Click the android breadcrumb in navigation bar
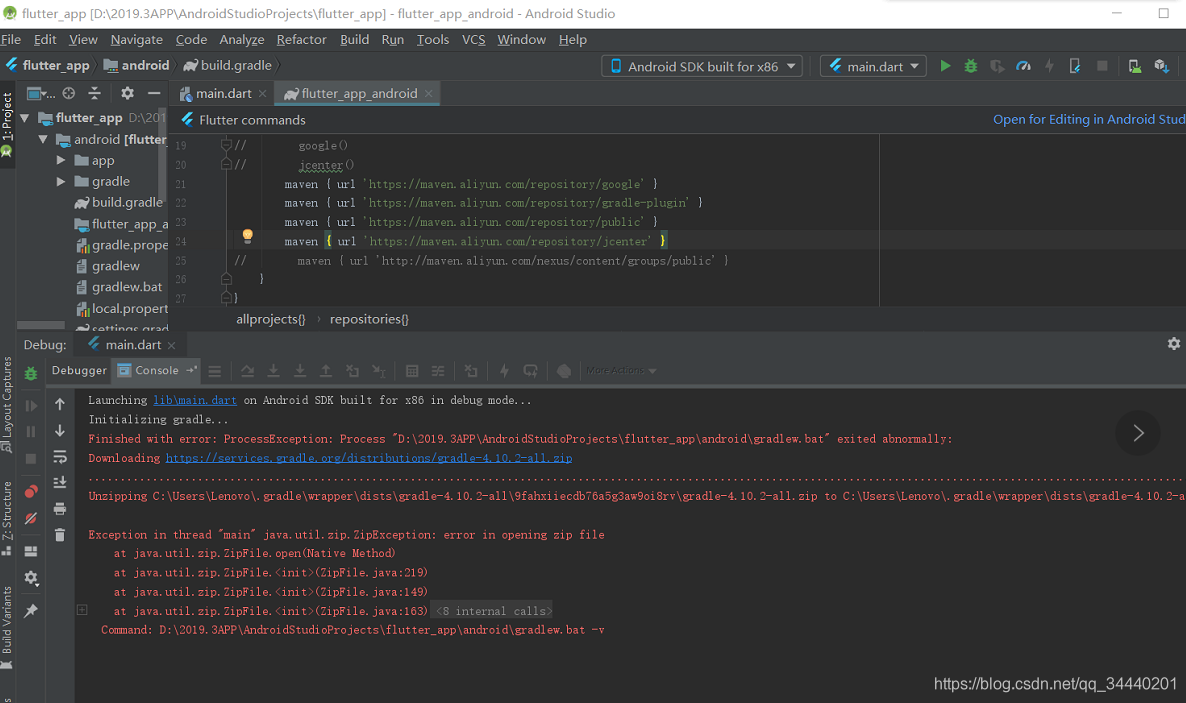Viewport: 1186px width, 703px height. coord(136,65)
